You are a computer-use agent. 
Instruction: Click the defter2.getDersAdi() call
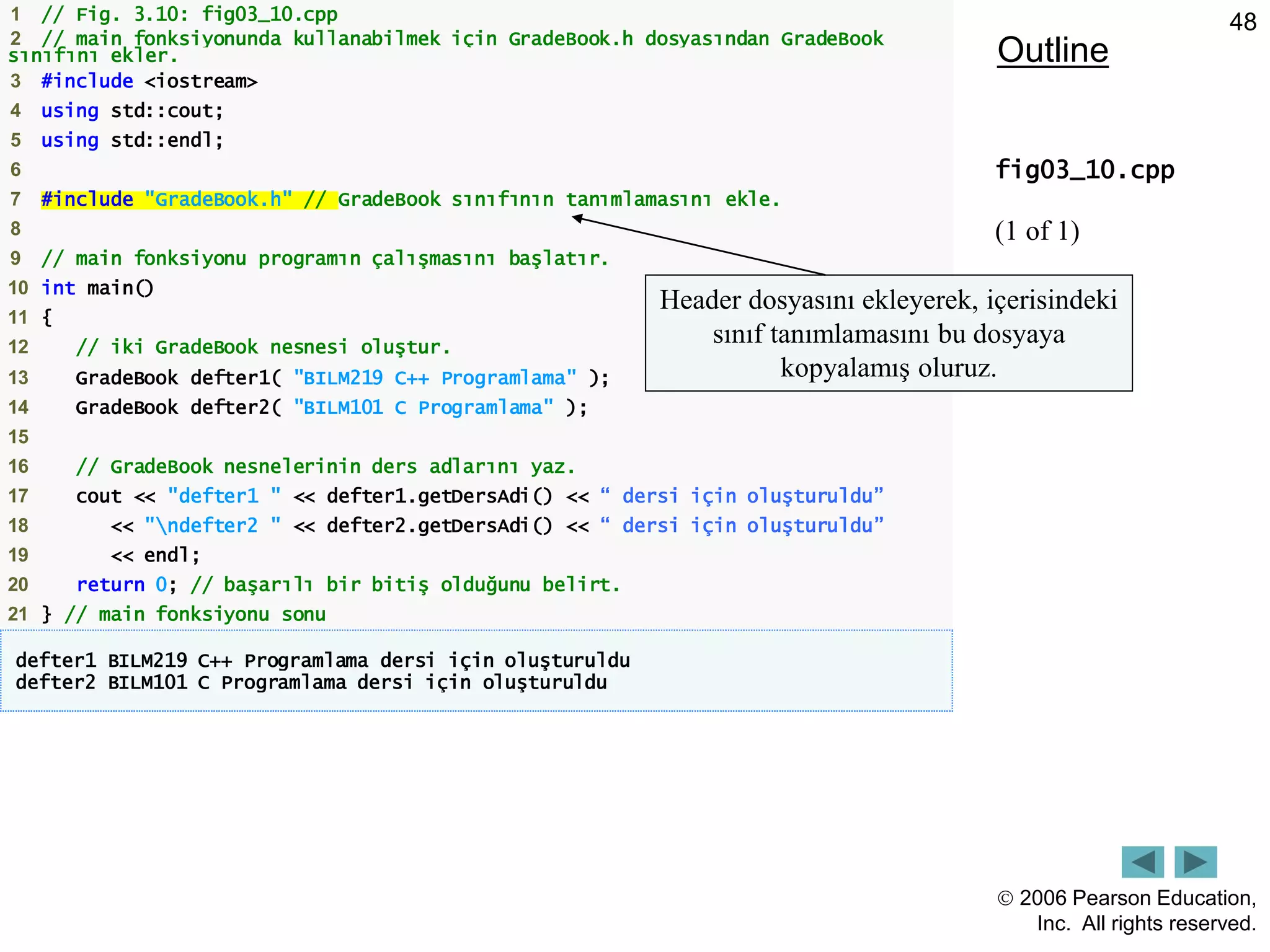[x=439, y=526]
